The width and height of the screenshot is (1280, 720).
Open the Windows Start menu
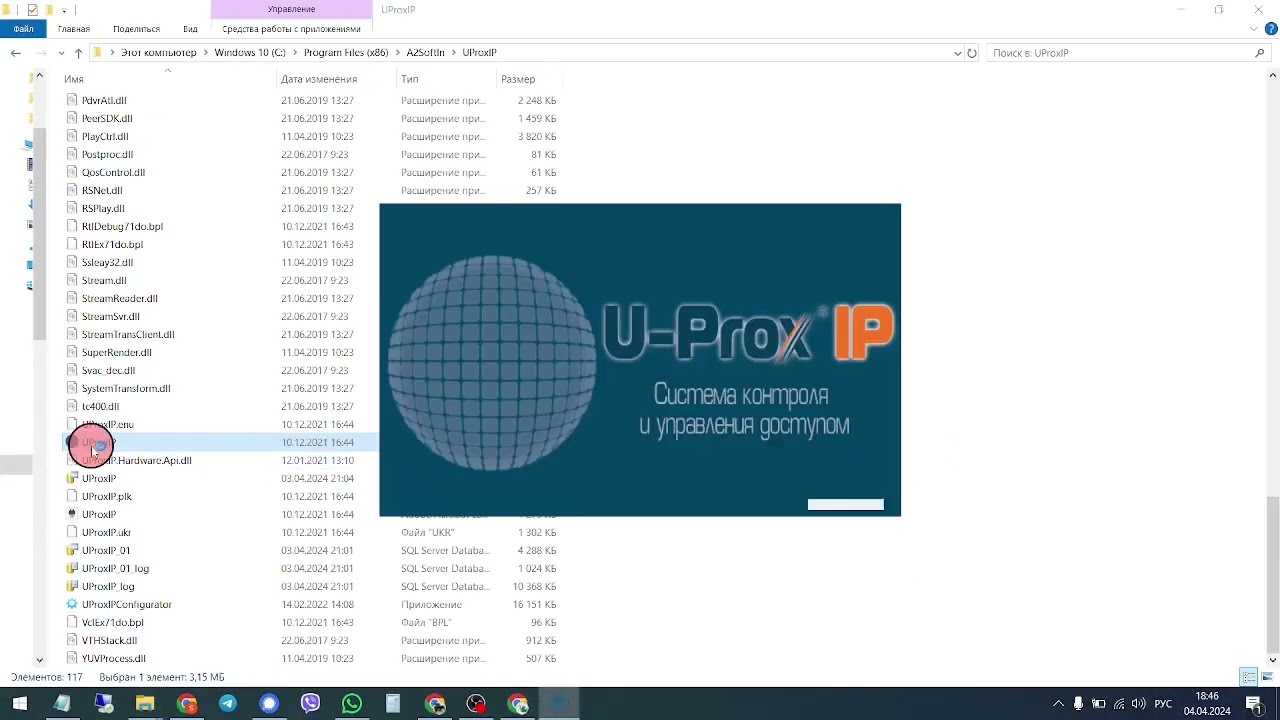tap(20, 704)
